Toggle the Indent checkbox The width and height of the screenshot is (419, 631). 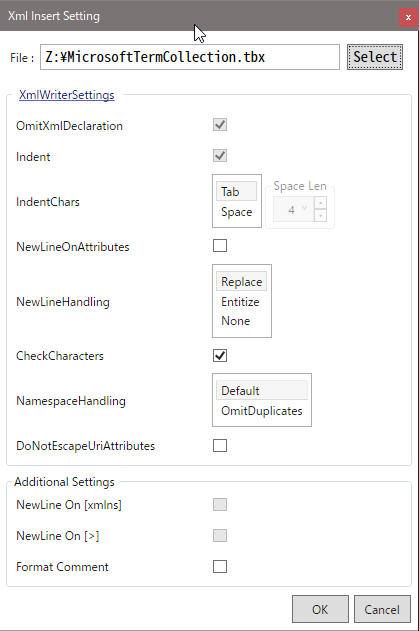(220, 156)
